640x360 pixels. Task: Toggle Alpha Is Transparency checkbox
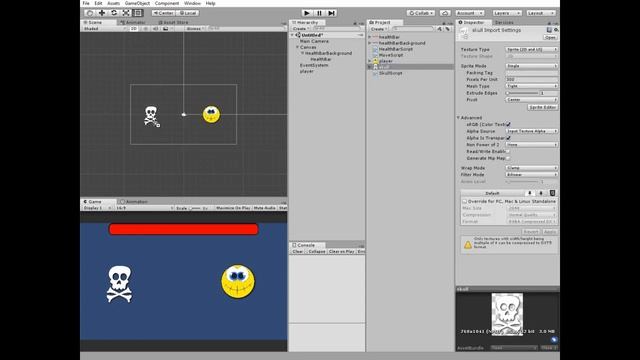click(508, 138)
